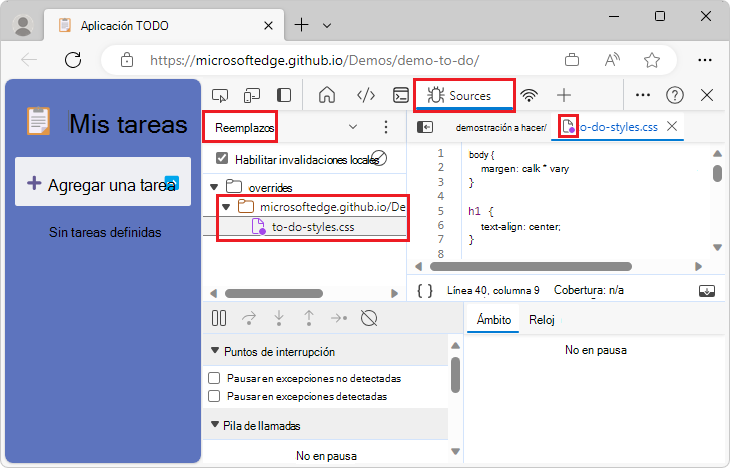Switch to the Reloj tab
730x468 pixels.
(x=542, y=320)
